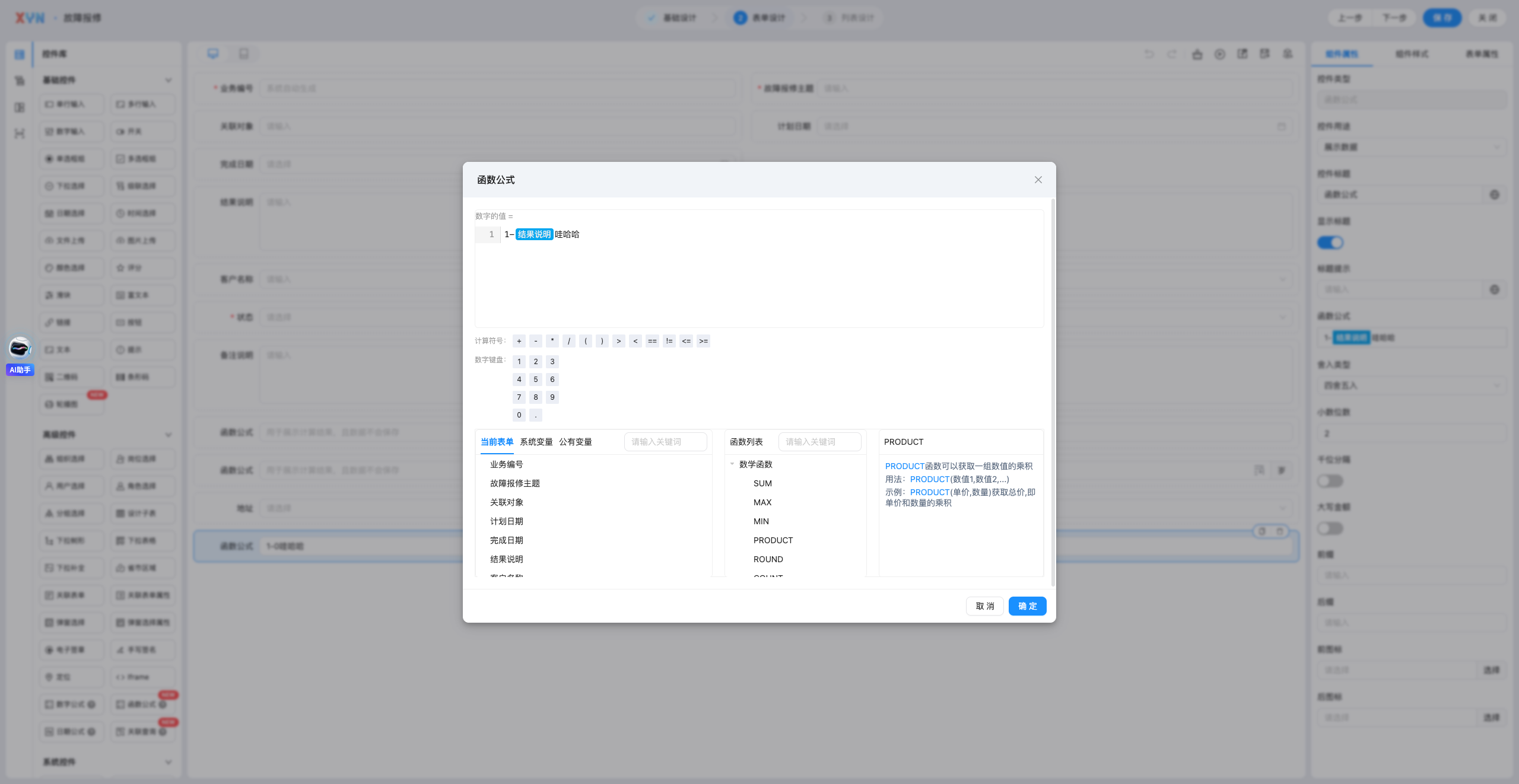Click the dialog vertical scrollbar
Viewport: 1519px width, 784px height.
coord(1053,391)
